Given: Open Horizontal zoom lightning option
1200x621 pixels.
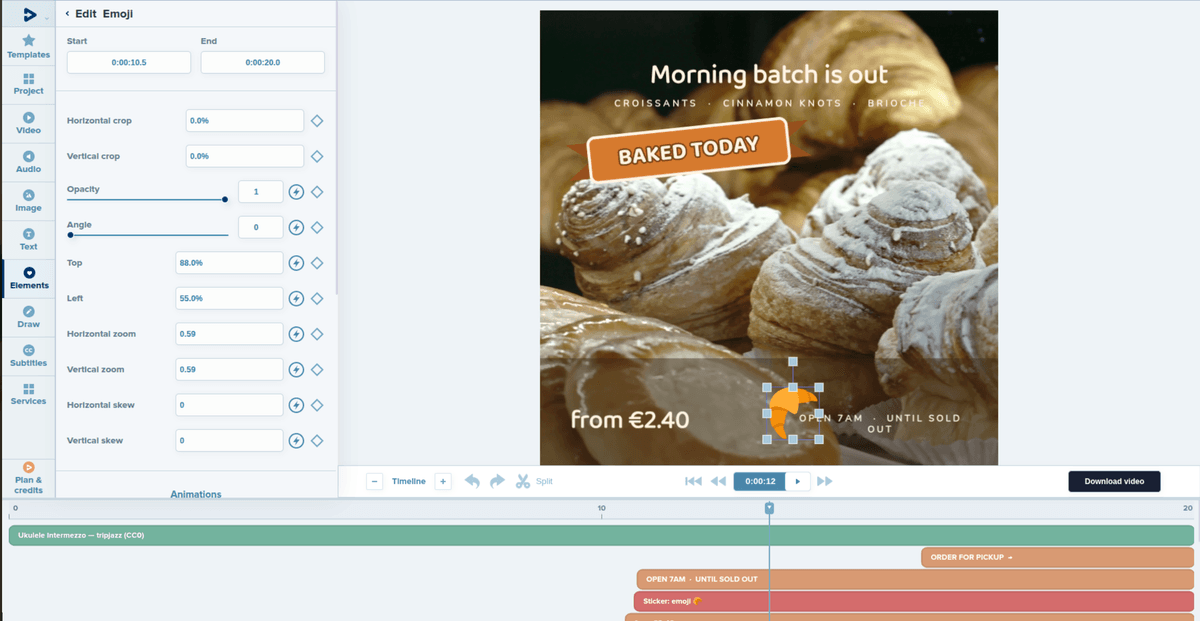Looking at the screenshot, I should click(296, 334).
